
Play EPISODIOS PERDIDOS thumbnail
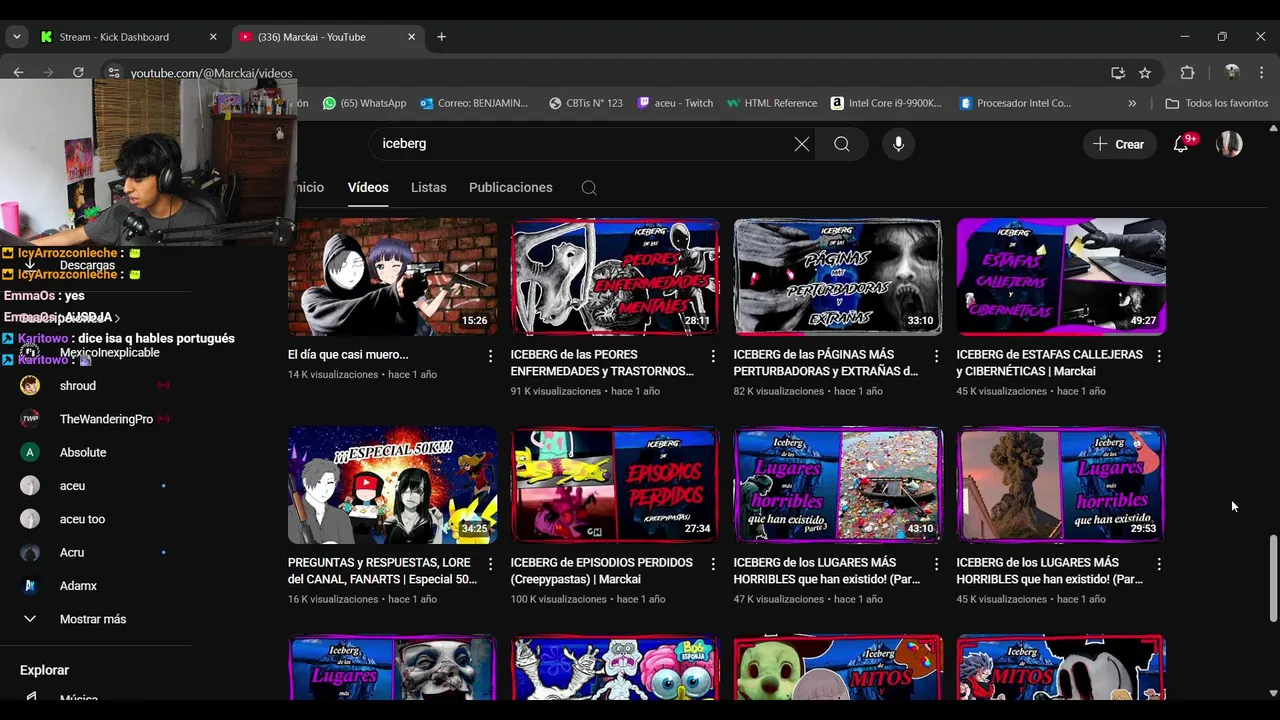[615, 485]
